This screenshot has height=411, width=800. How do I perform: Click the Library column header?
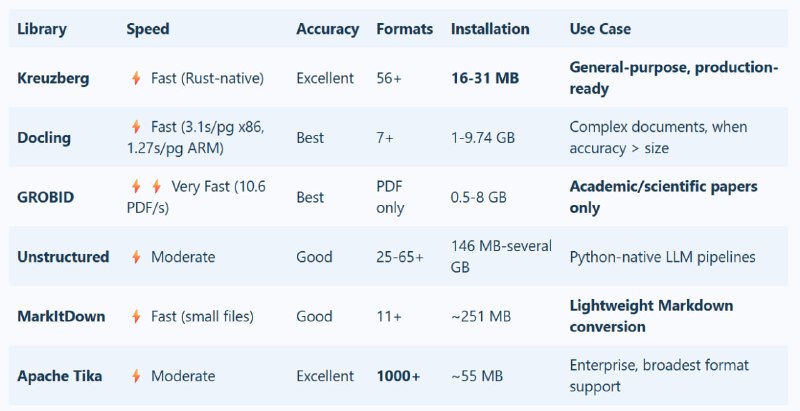point(42,29)
